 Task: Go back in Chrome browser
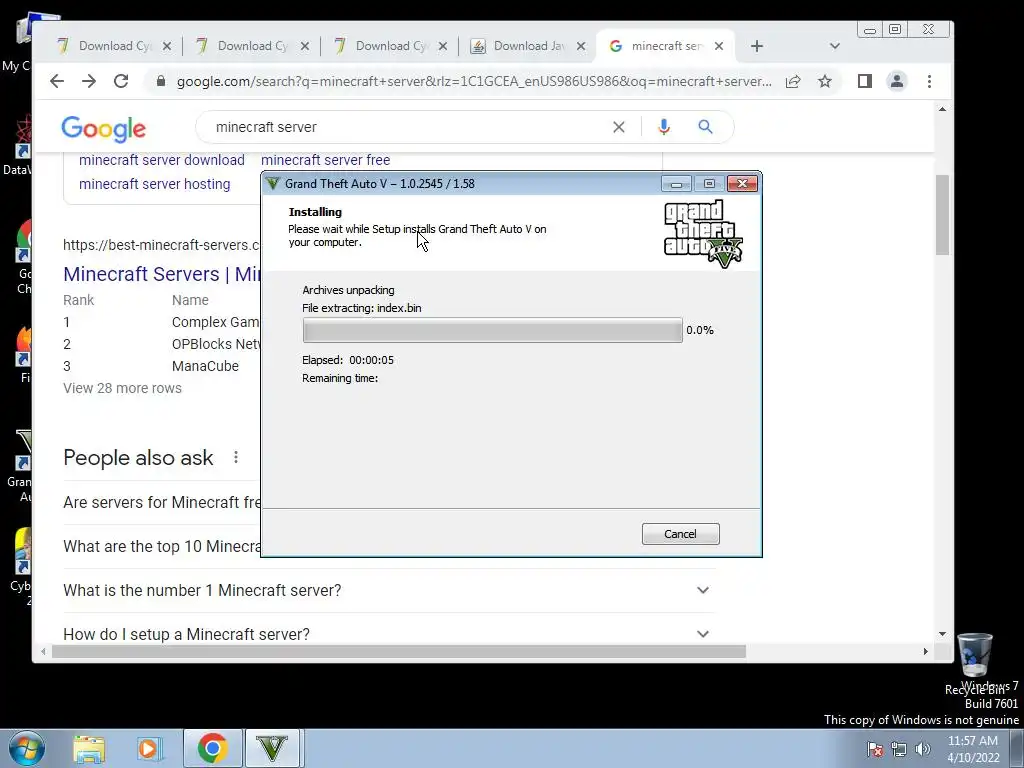(57, 81)
